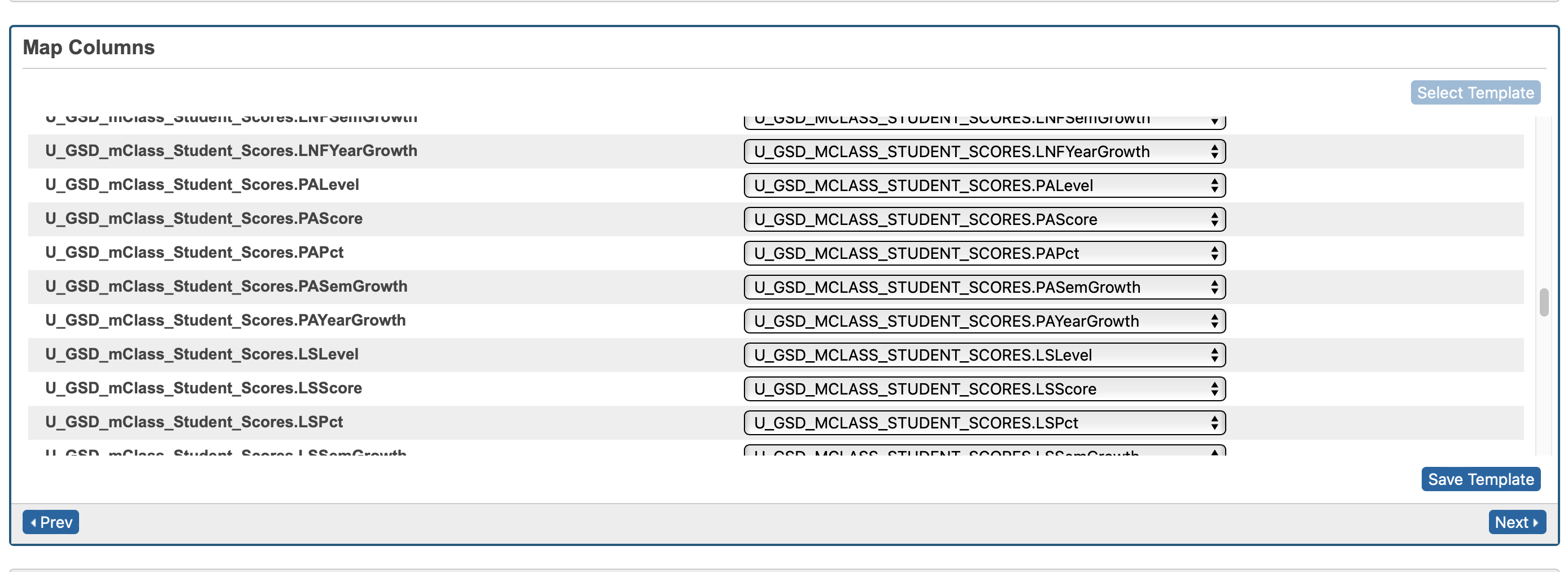Image resolution: width=1568 pixels, height=572 pixels.
Task: Open the partially visible LNFSemGrowth dropdown
Action: pyautogui.click(x=983, y=122)
